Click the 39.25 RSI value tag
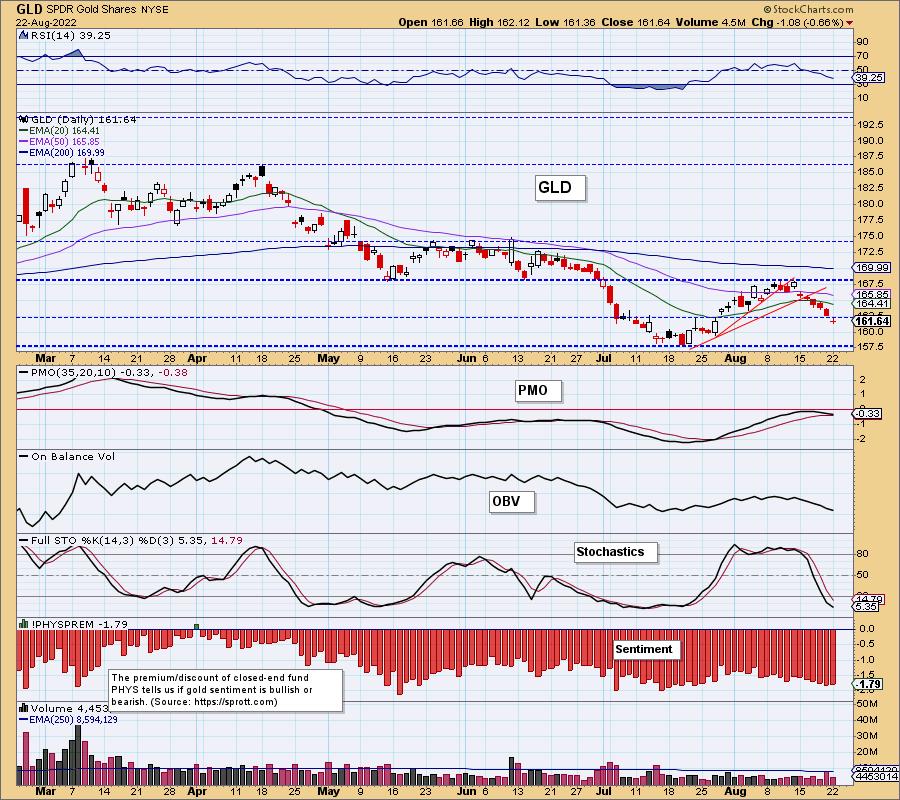The image size is (900, 800). pos(869,77)
